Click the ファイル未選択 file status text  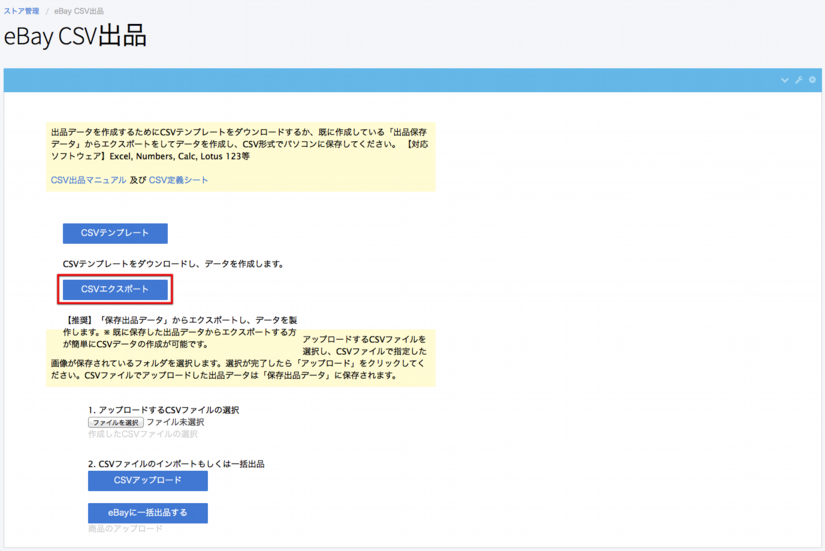(175, 423)
